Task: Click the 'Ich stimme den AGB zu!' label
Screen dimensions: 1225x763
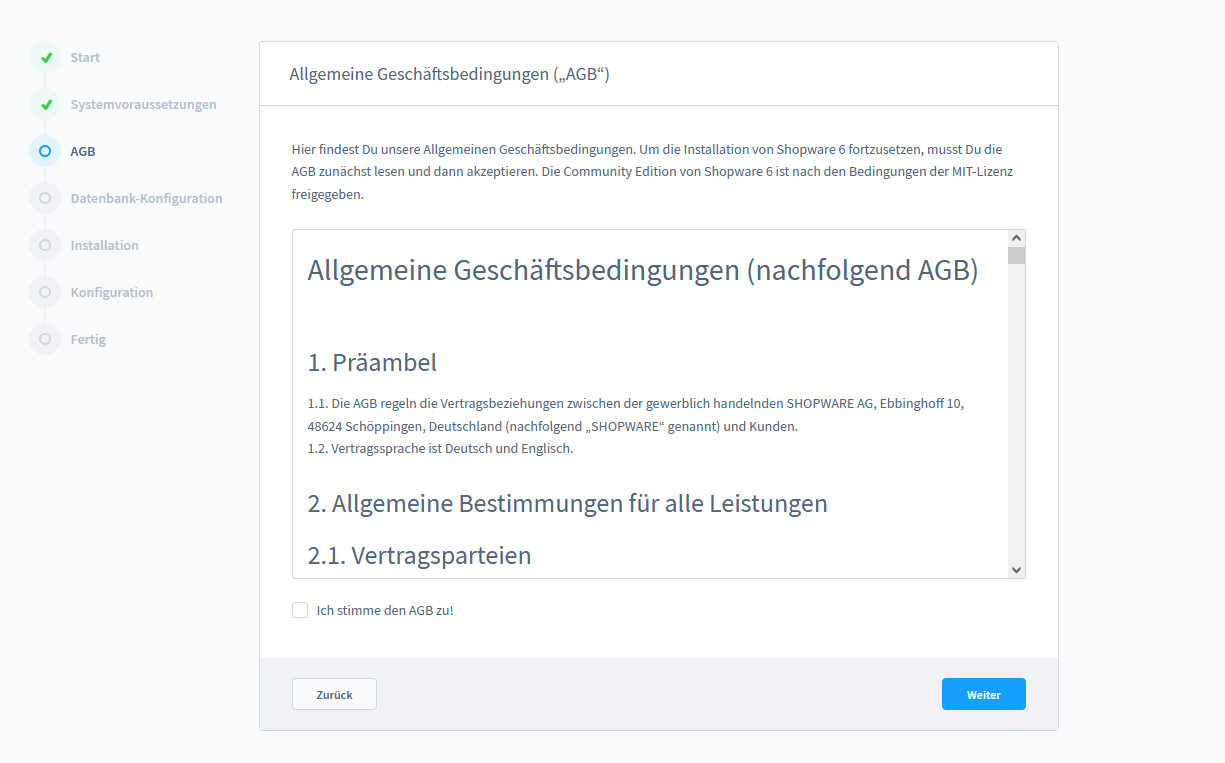Action: pos(385,610)
